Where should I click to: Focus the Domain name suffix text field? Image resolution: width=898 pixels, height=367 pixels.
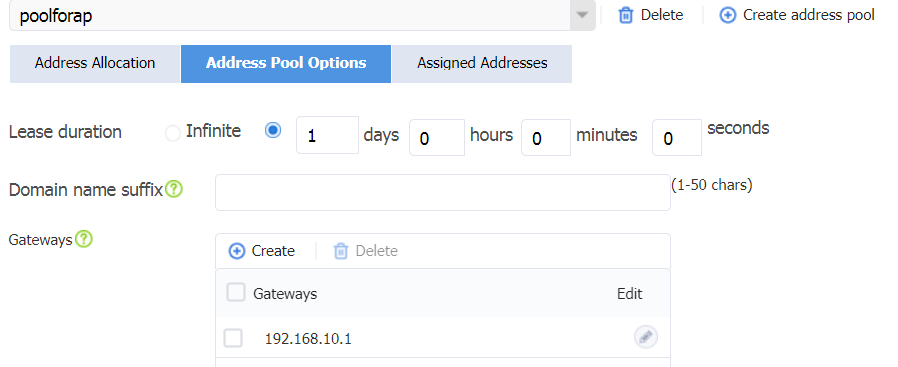[443, 192]
